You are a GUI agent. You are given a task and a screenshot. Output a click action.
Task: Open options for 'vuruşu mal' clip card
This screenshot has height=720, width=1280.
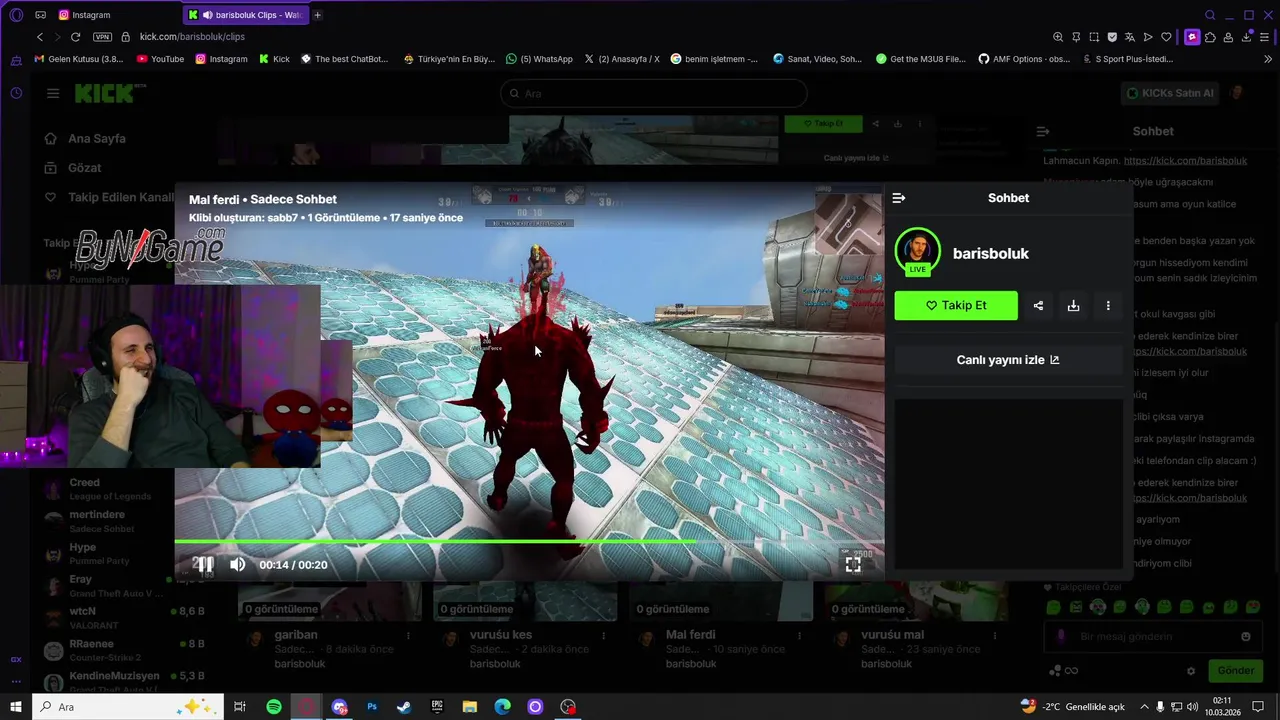995,636
